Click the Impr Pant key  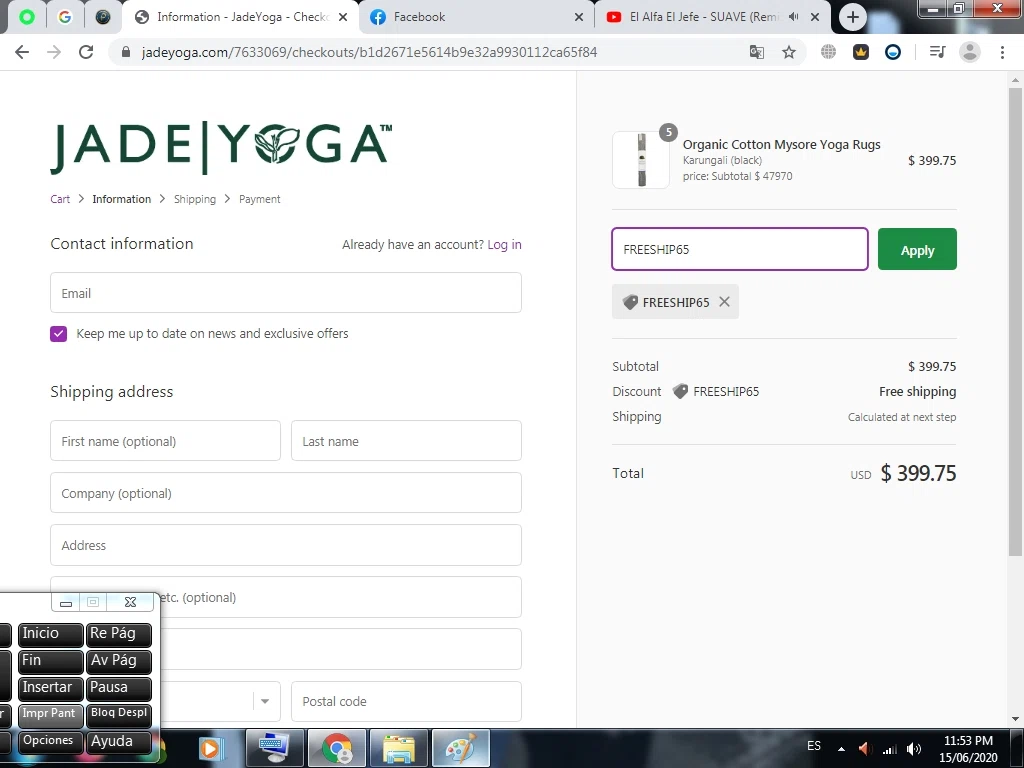coord(51,715)
